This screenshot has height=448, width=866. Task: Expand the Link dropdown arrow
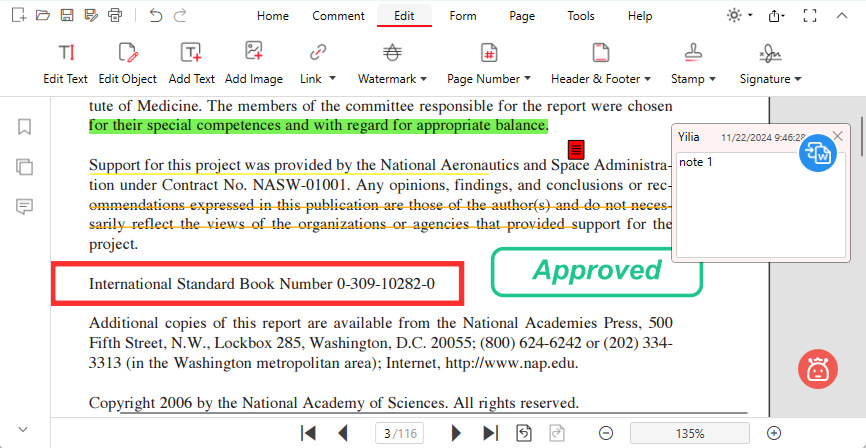point(332,78)
